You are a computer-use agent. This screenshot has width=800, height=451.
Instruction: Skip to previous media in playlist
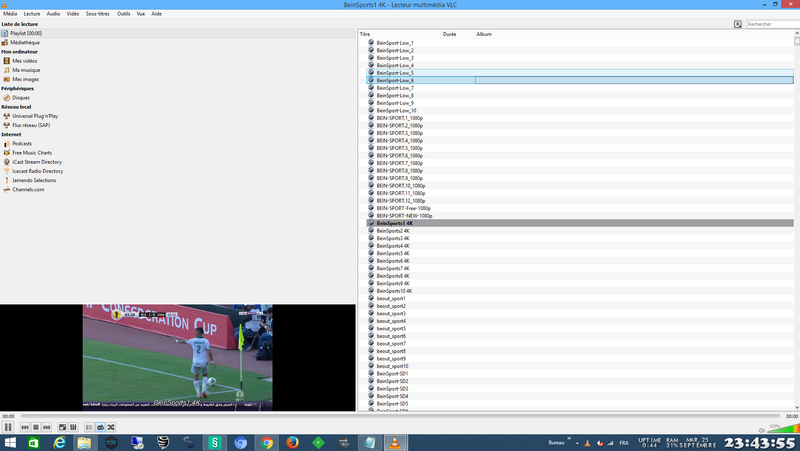[25, 427]
